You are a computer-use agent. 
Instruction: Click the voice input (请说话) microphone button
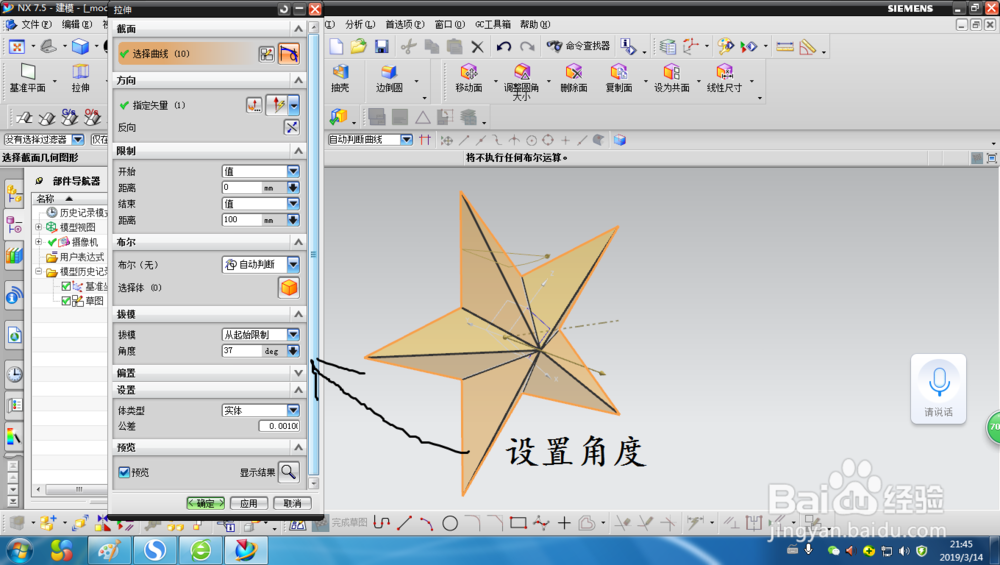click(x=938, y=389)
